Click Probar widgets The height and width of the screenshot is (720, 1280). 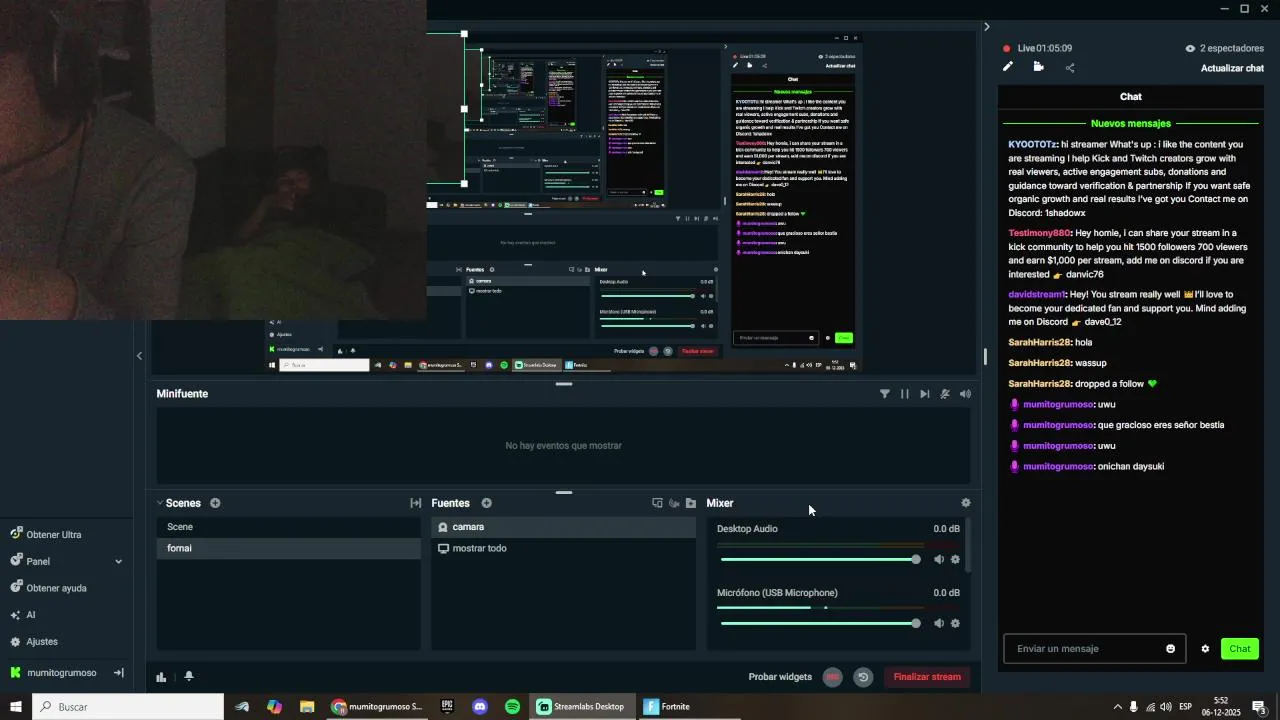pos(780,677)
